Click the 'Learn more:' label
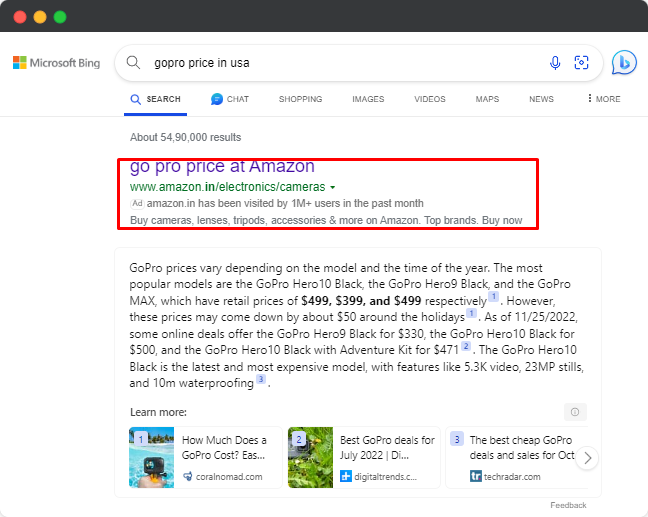Viewport: 648px width, 517px height. [x=158, y=412]
